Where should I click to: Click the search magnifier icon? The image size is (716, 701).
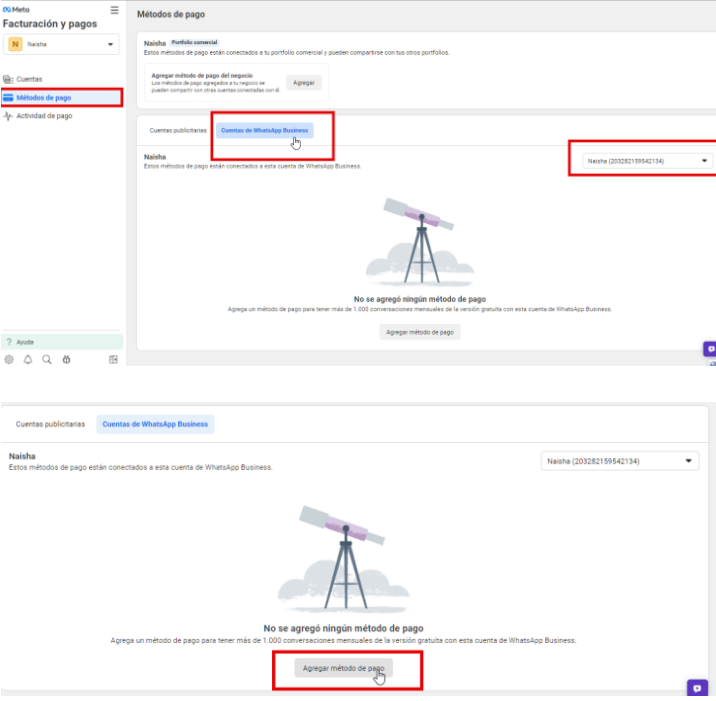[x=47, y=360]
